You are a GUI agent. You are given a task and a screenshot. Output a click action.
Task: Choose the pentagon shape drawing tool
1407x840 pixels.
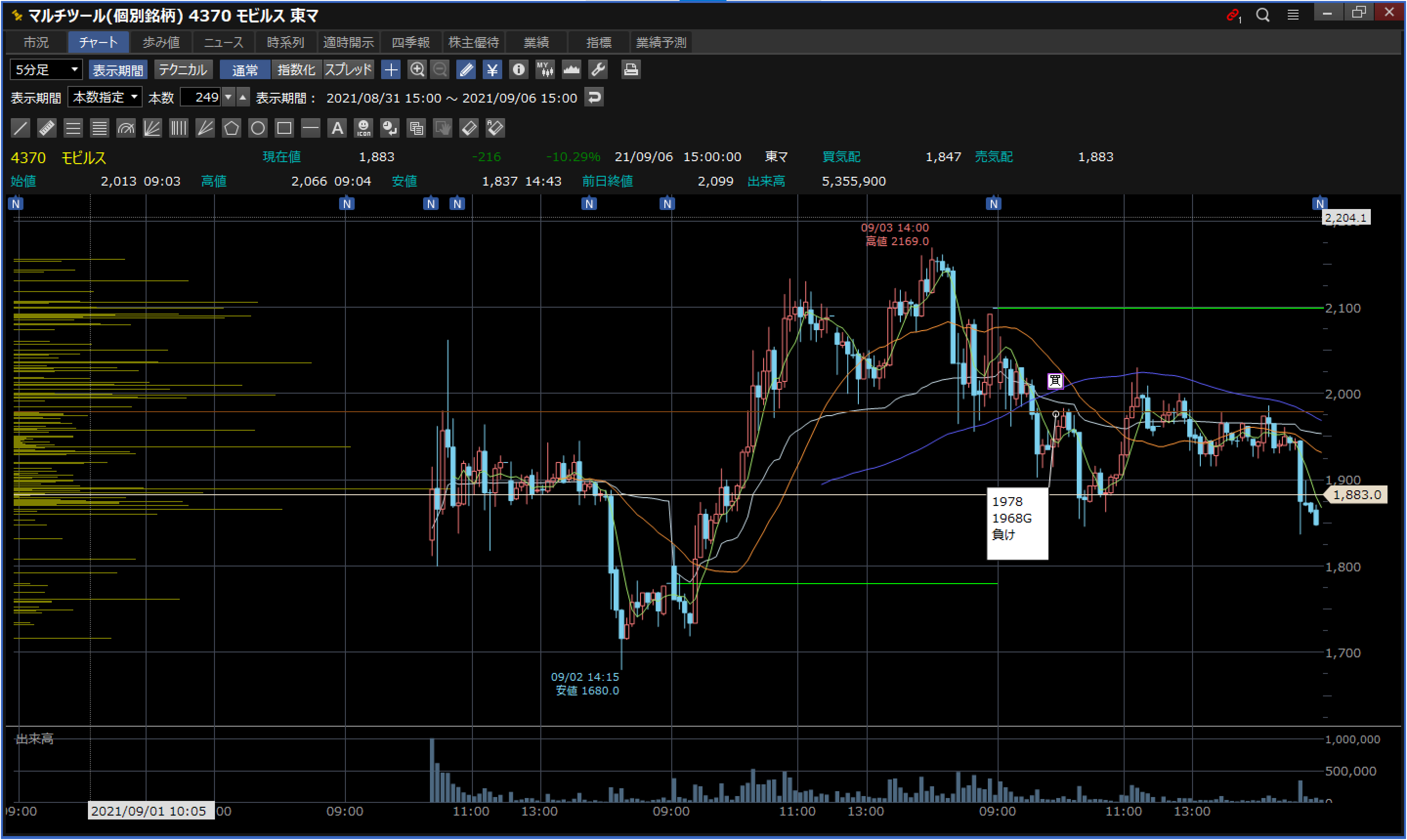[231, 128]
